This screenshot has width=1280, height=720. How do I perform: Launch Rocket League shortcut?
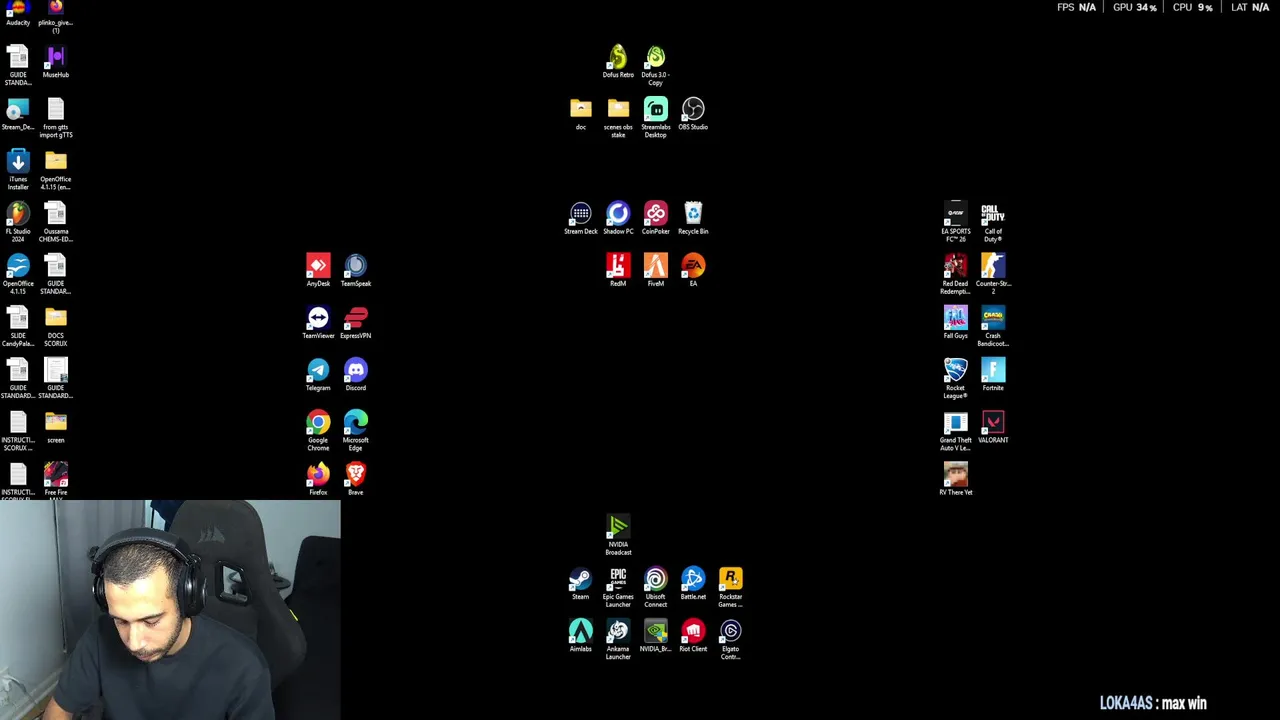click(x=956, y=378)
